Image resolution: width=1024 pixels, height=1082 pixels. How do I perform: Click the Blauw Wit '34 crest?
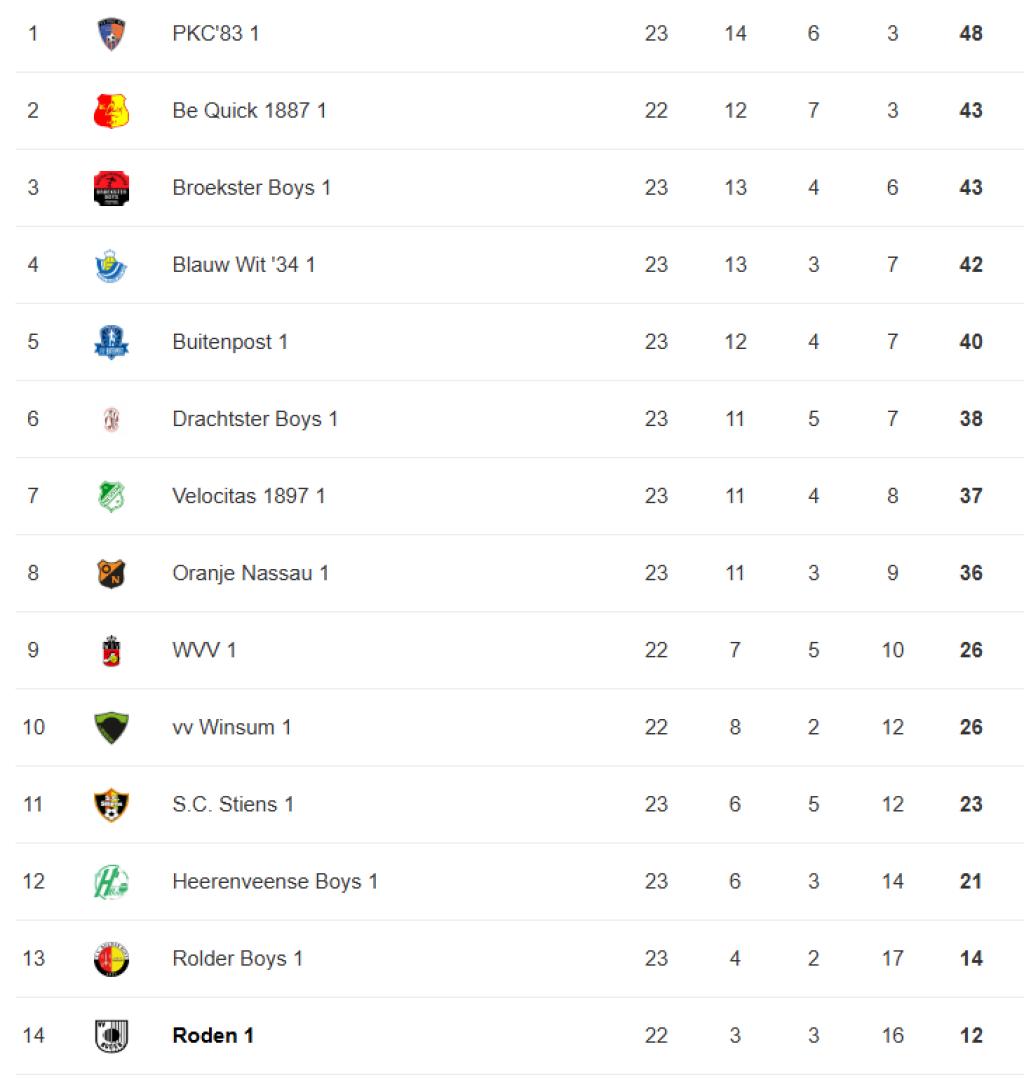111,265
